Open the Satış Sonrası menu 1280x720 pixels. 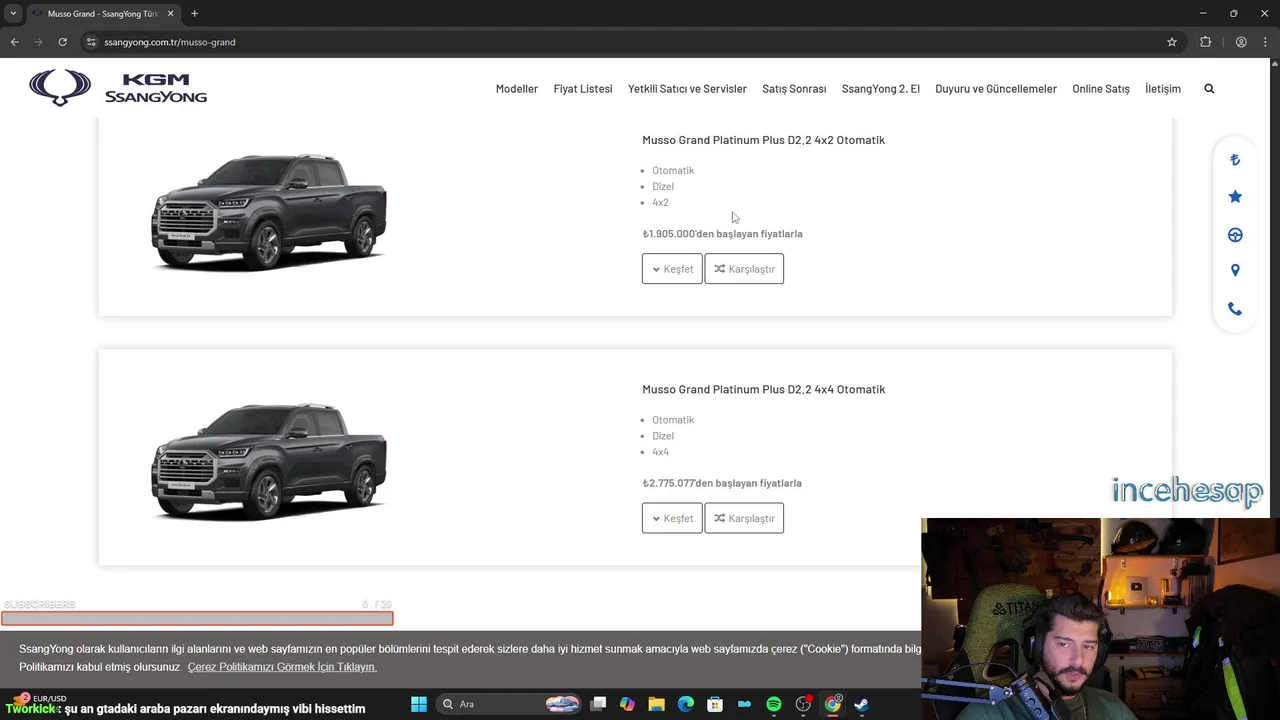point(794,89)
